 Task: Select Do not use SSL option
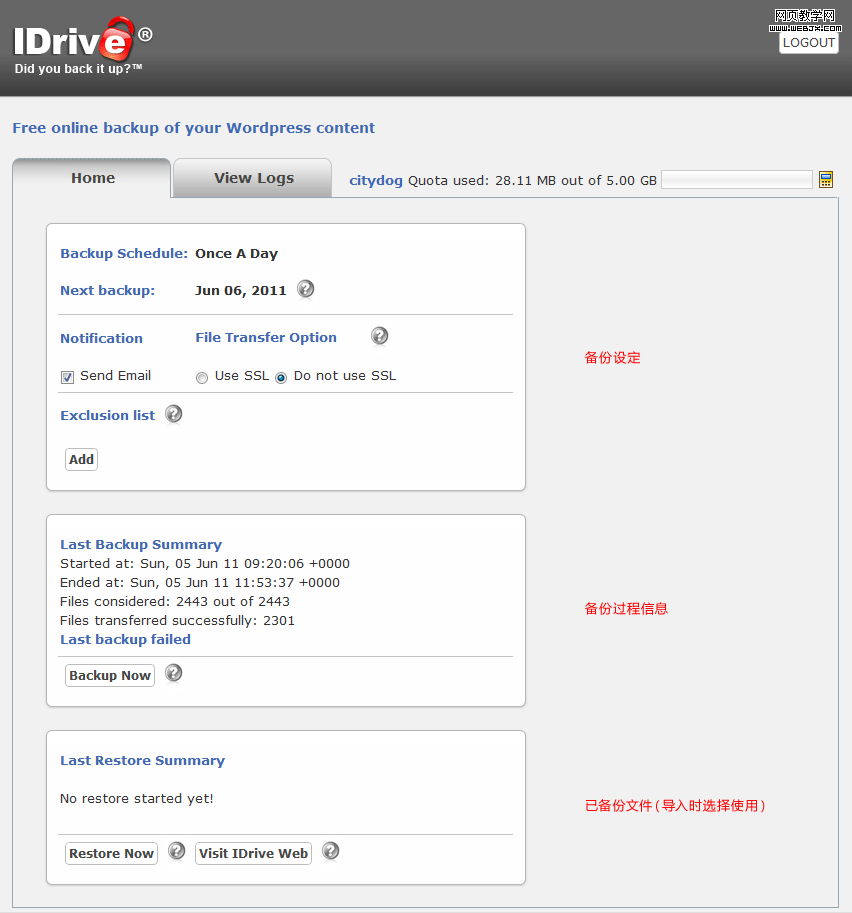click(x=281, y=378)
